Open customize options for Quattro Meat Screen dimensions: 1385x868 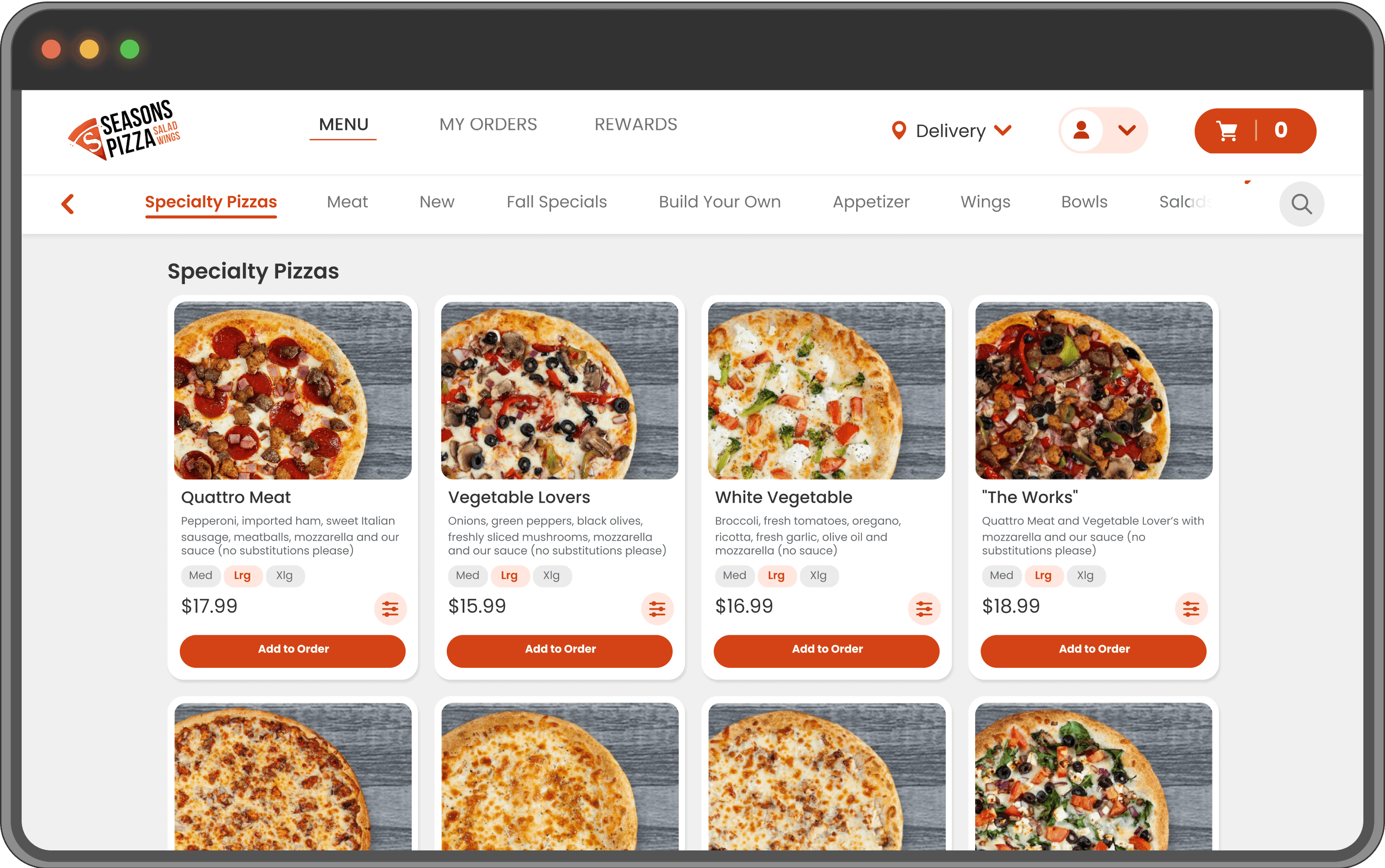coord(390,609)
